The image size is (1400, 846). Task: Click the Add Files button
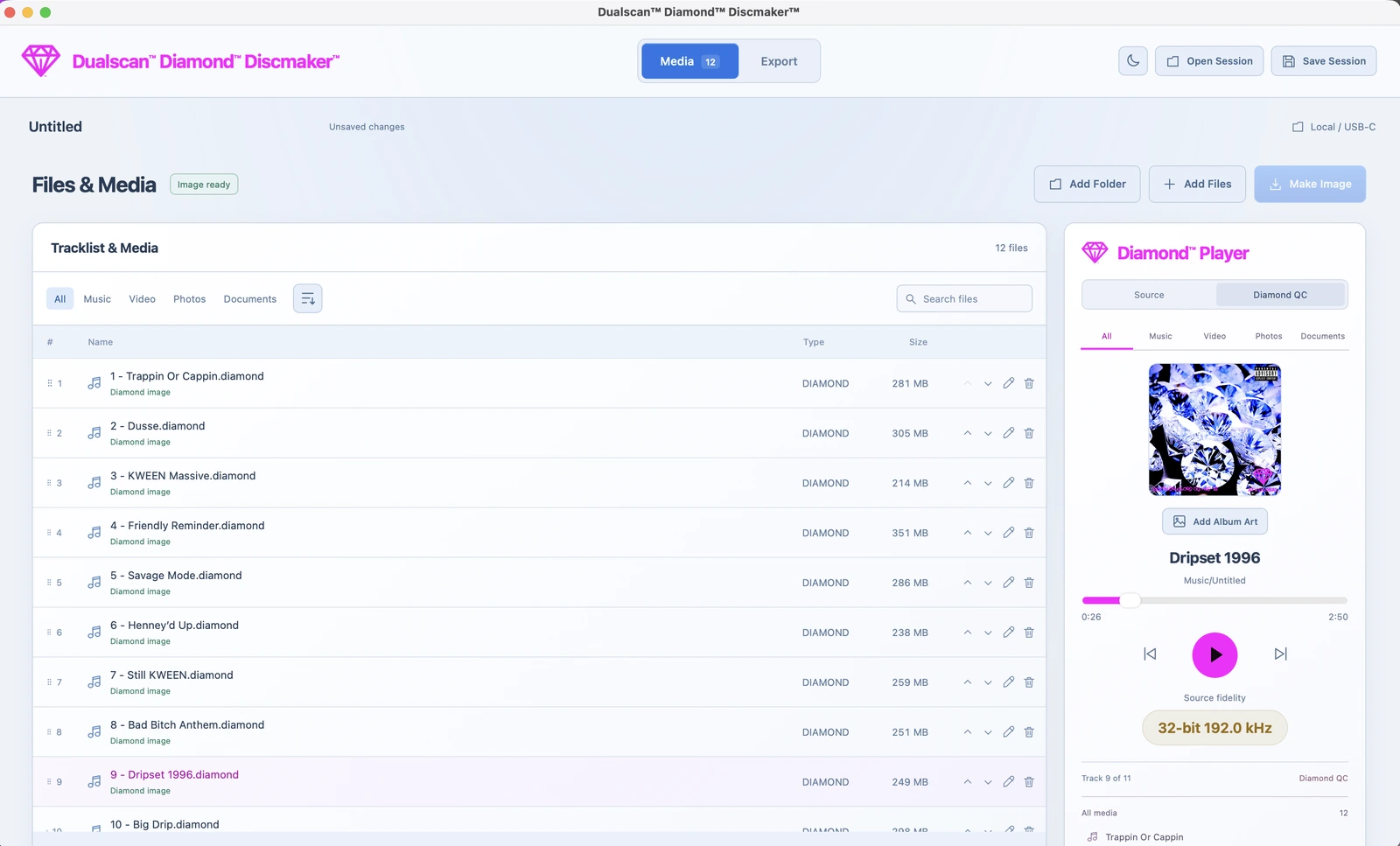click(1197, 185)
